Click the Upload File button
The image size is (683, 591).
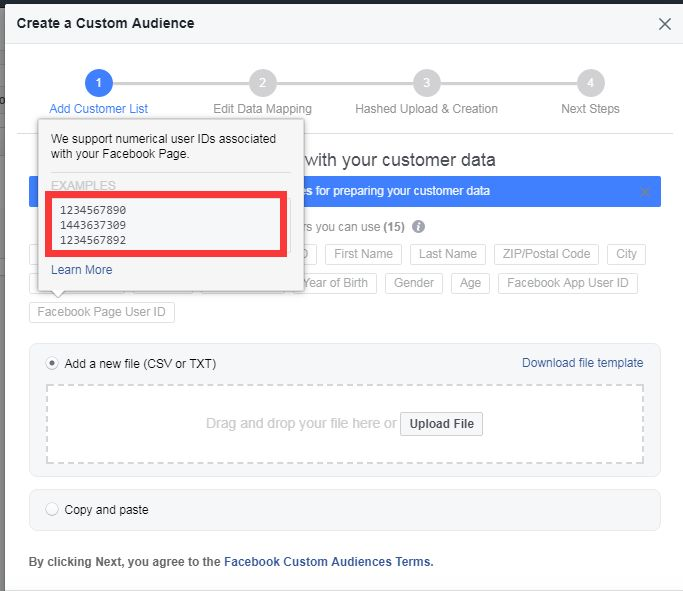click(x=441, y=424)
